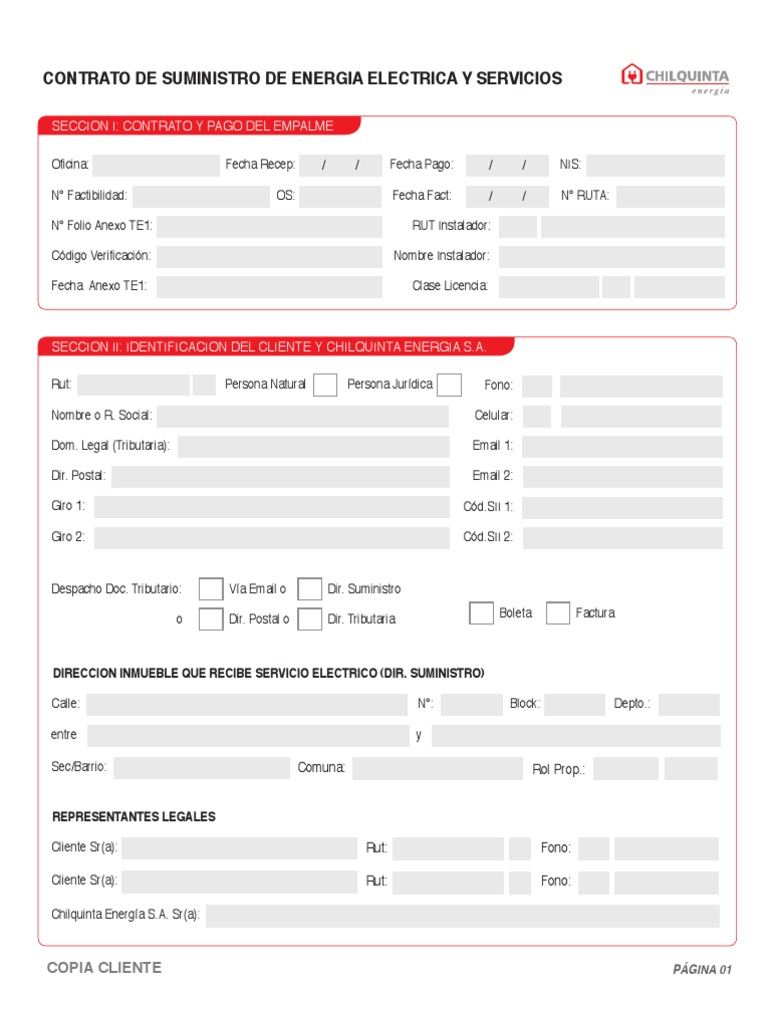This screenshot has height=1024, width=768.
Task: Focus the Nombre o R. Social field
Action: 302,417
